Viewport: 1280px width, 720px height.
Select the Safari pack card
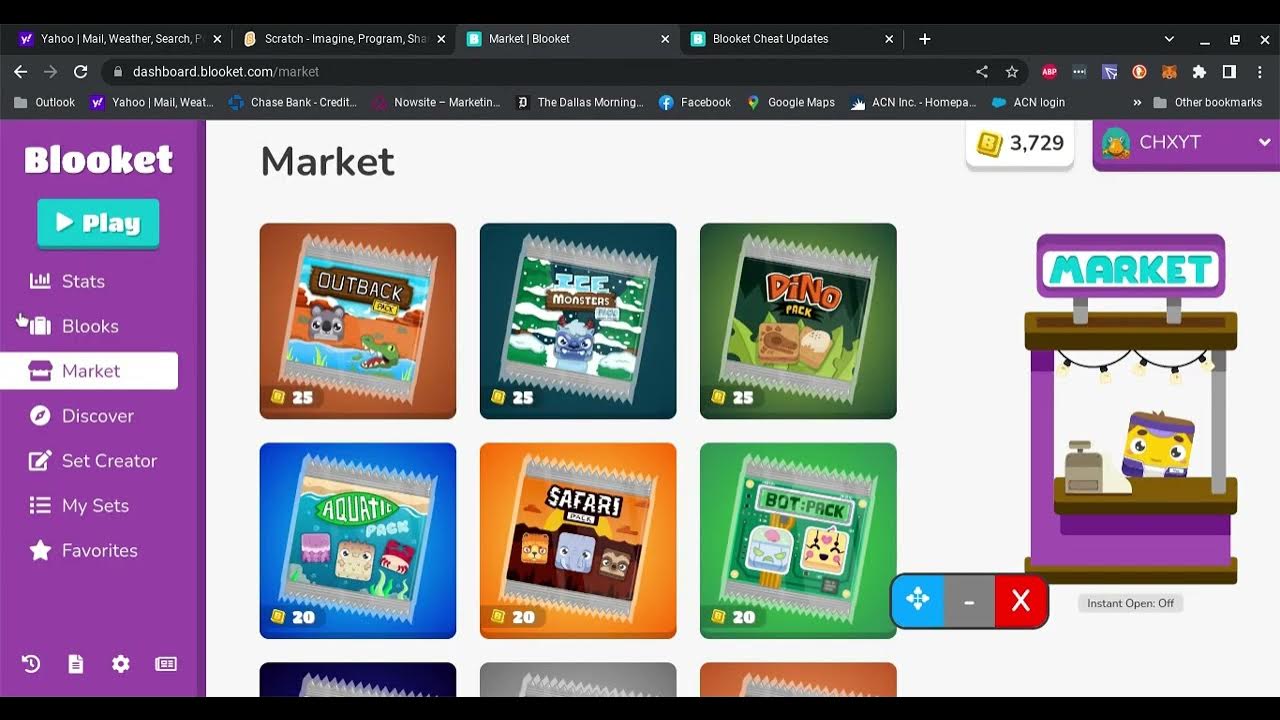click(x=578, y=541)
